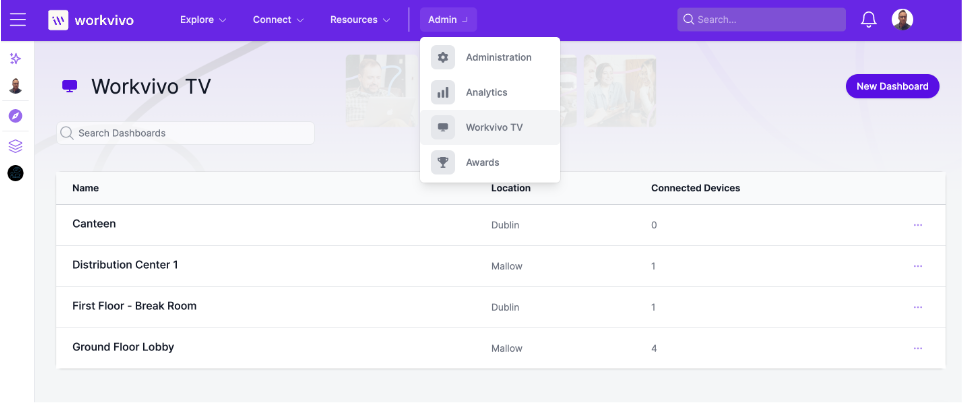The image size is (962, 404).
Task: Click connected devices count 4 for Ground Floor Lobby
Action: (654, 348)
